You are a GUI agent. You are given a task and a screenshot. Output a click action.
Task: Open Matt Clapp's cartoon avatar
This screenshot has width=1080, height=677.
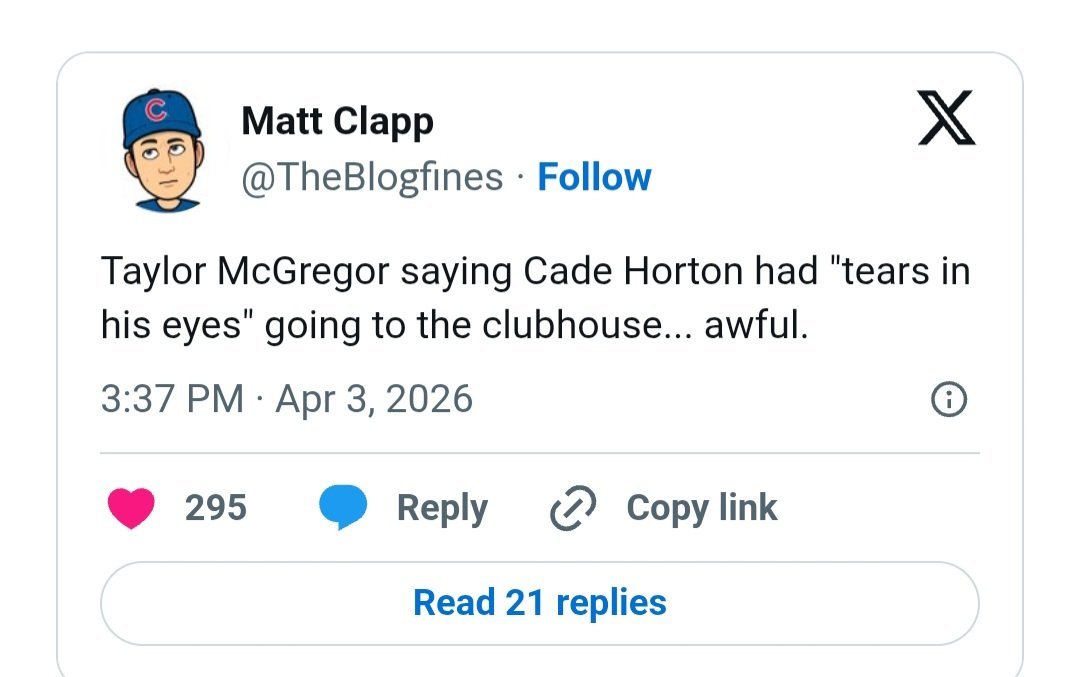click(162, 150)
